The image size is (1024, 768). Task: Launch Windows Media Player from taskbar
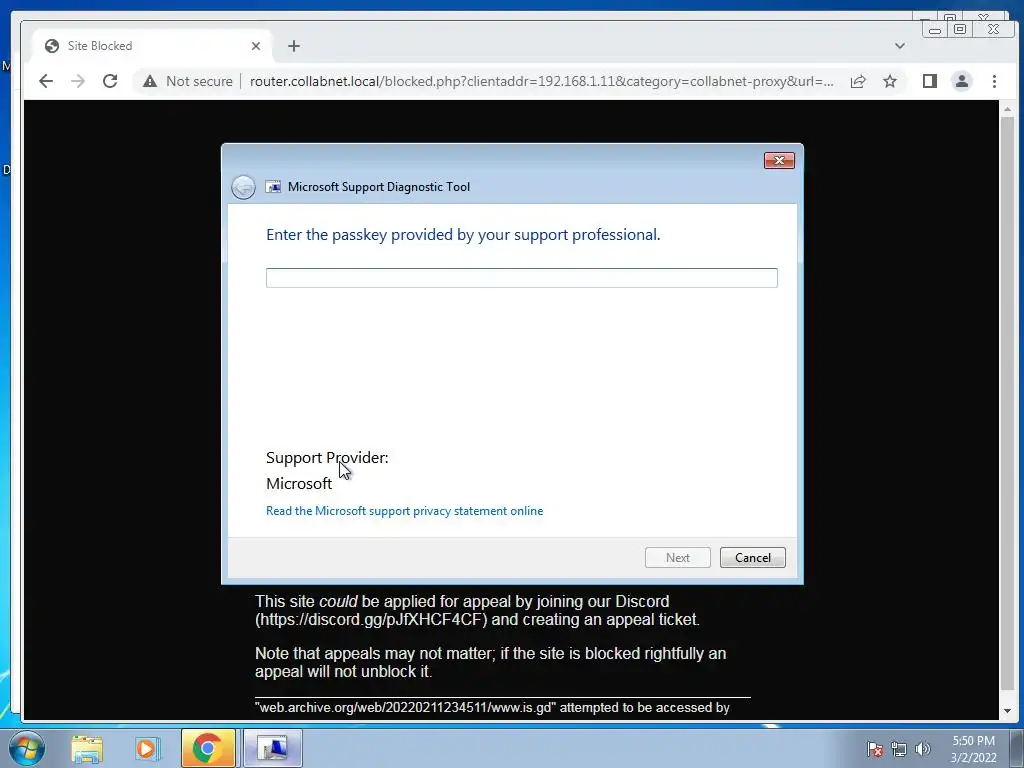(148, 748)
